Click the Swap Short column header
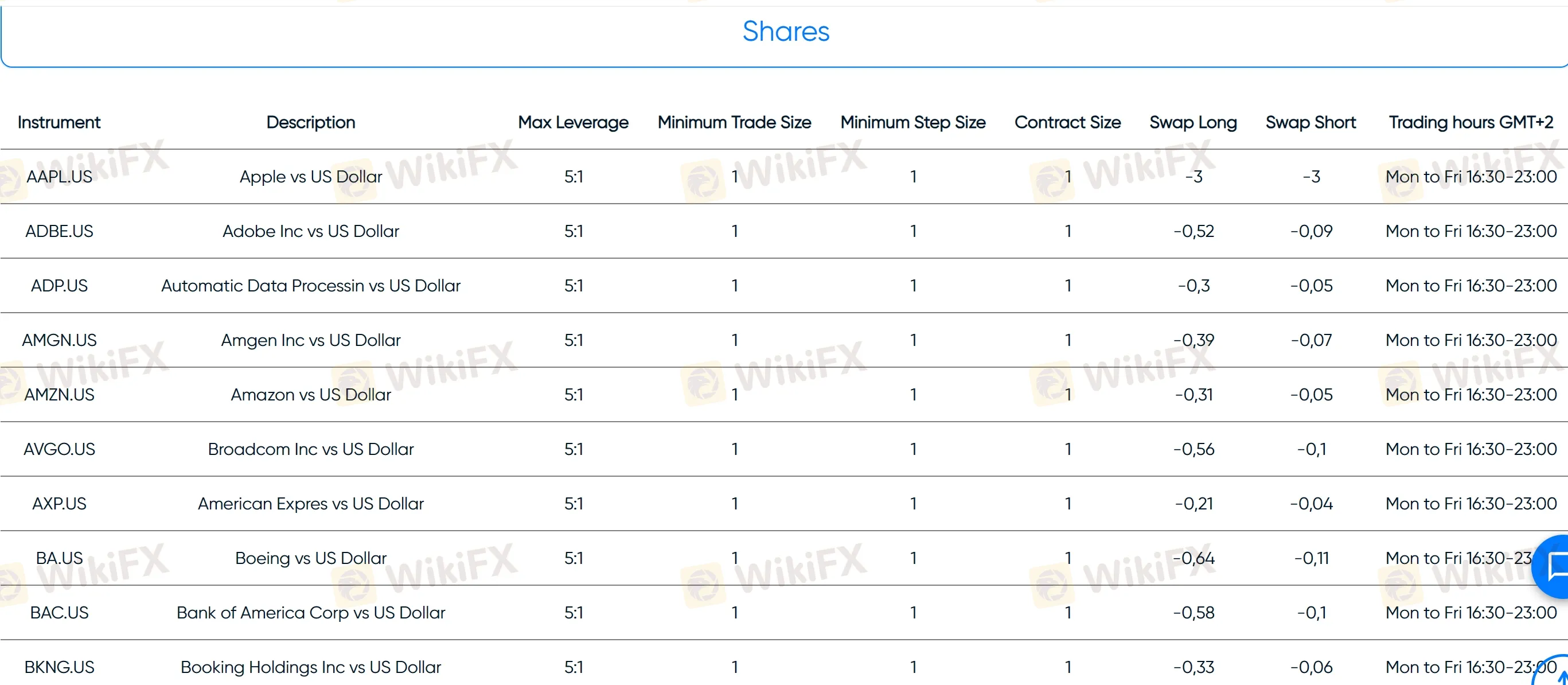1568x685 pixels. click(1310, 122)
